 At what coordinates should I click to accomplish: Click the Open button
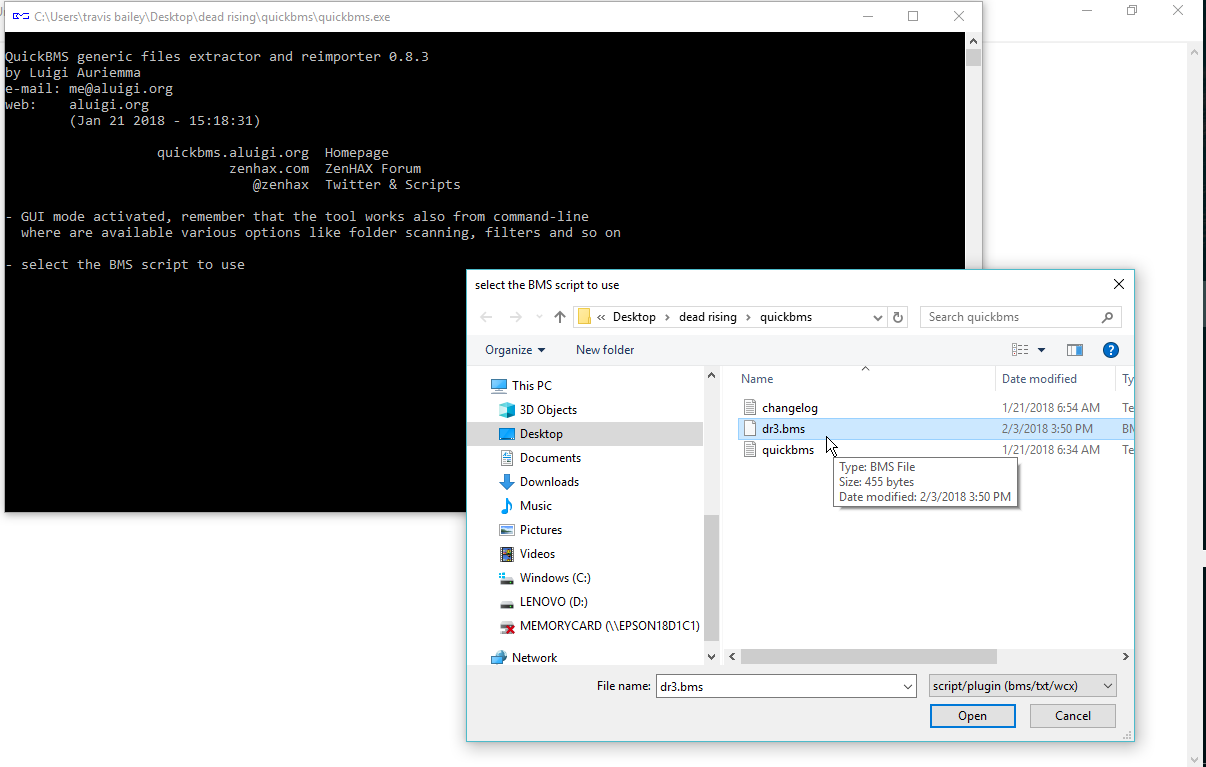click(x=972, y=716)
